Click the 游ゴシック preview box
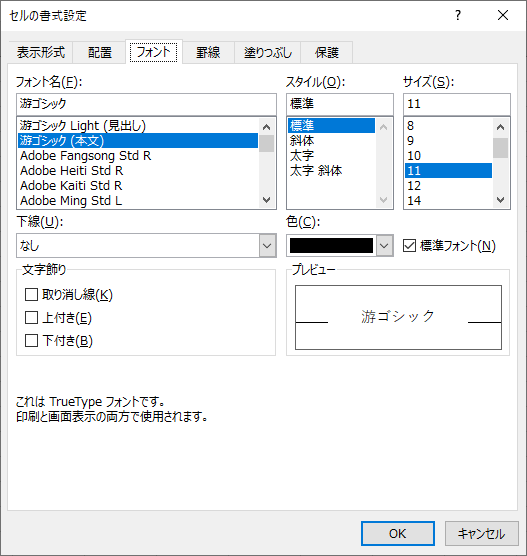The width and height of the screenshot is (527, 556). (398, 317)
